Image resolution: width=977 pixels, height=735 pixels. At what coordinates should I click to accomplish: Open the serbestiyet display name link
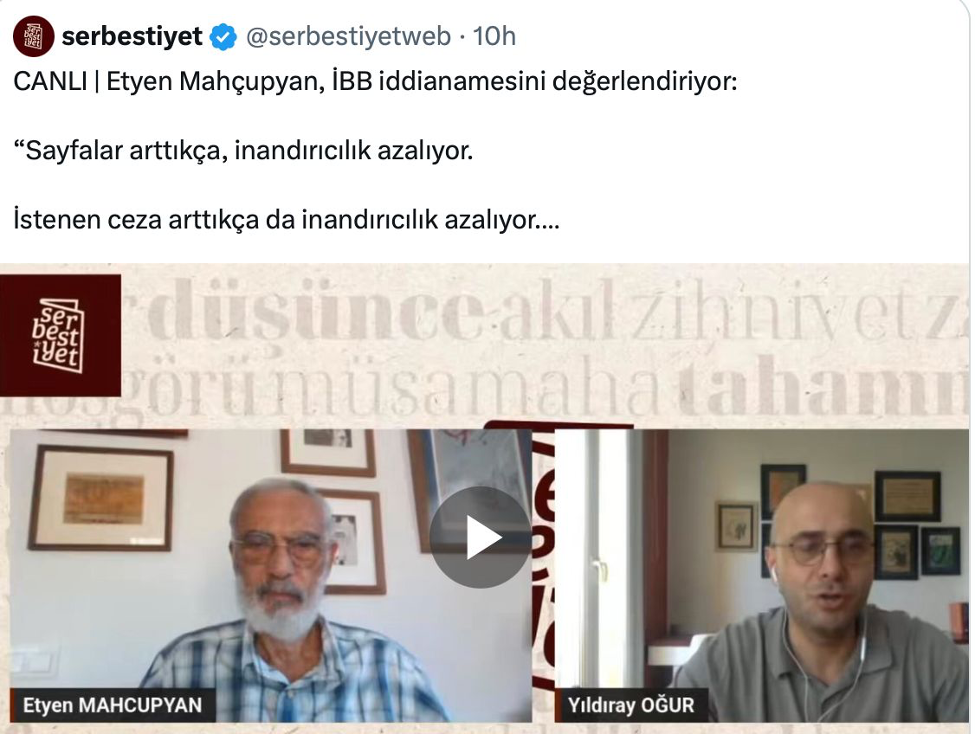(x=132, y=36)
